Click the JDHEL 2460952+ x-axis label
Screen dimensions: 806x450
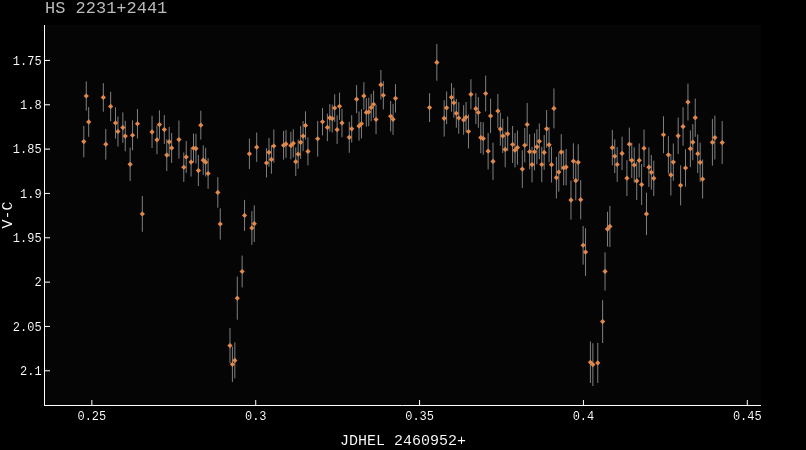coord(403,440)
